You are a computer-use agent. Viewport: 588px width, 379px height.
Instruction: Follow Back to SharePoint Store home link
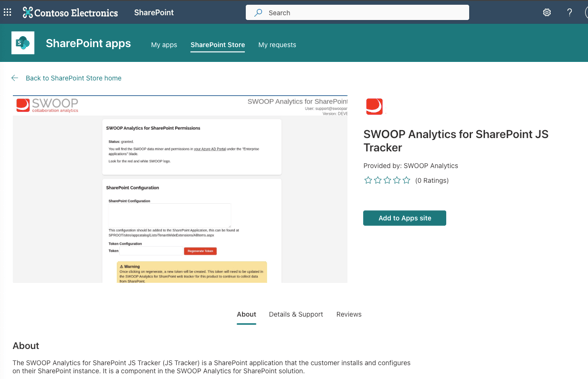74,78
